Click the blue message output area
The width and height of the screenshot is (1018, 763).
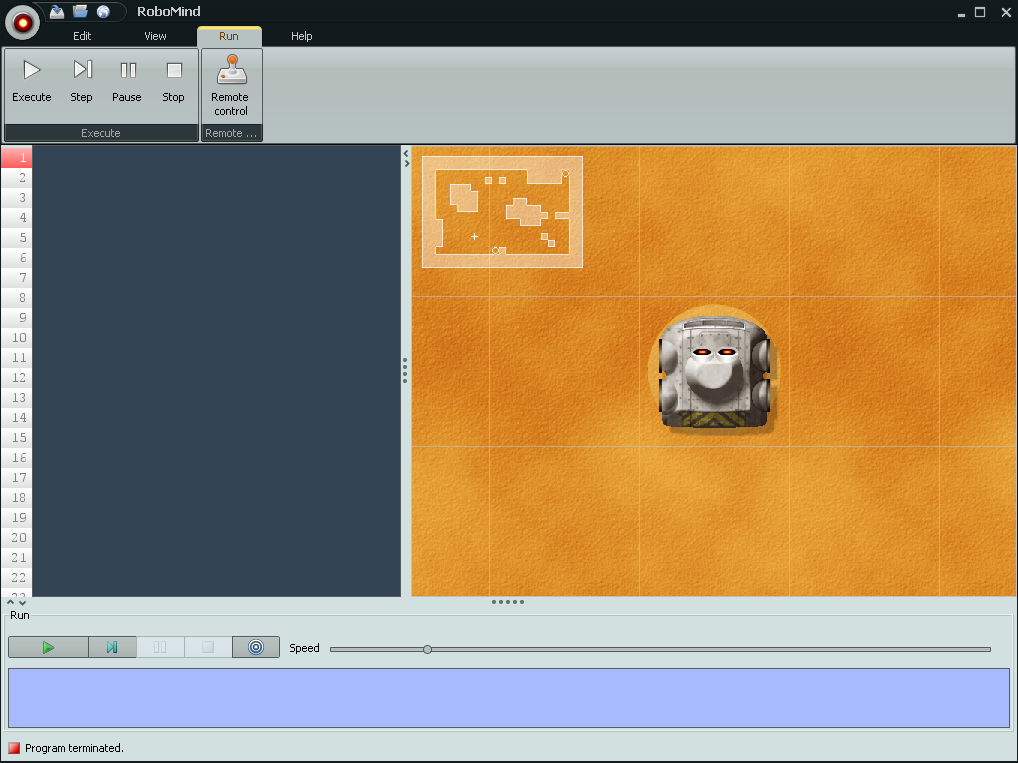508,698
